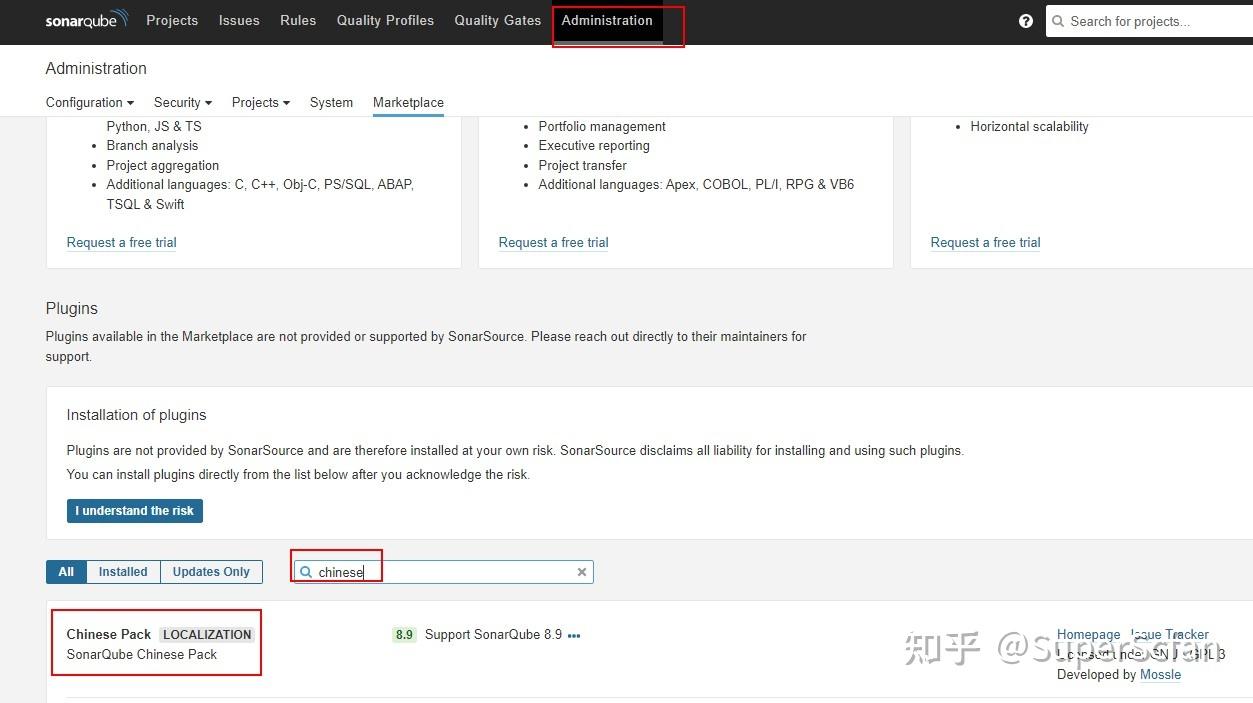The width and height of the screenshot is (1253, 703).
Task: Select the Updates Only filter
Action: point(211,572)
